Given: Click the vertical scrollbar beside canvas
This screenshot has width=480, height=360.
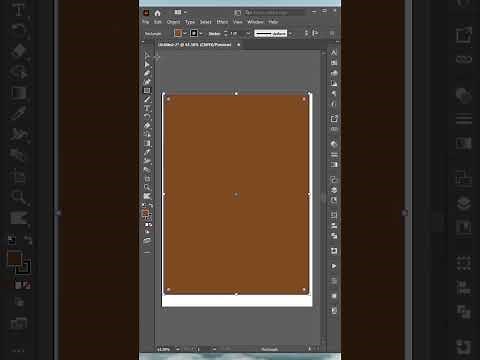Looking at the screenshot, I should pyautogui.click(x=323, y=197).
